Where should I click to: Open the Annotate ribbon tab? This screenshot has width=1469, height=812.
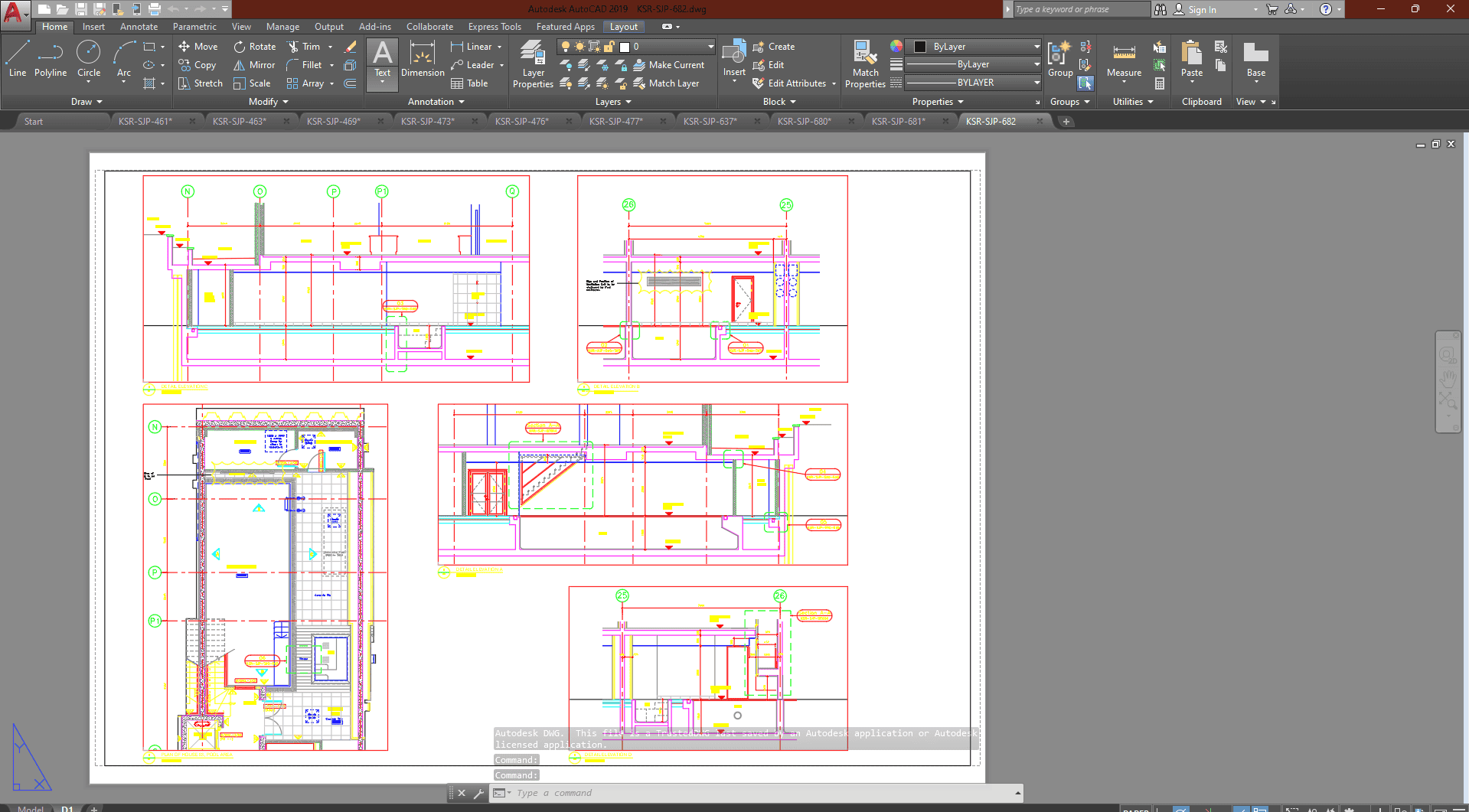pos(139,27)
